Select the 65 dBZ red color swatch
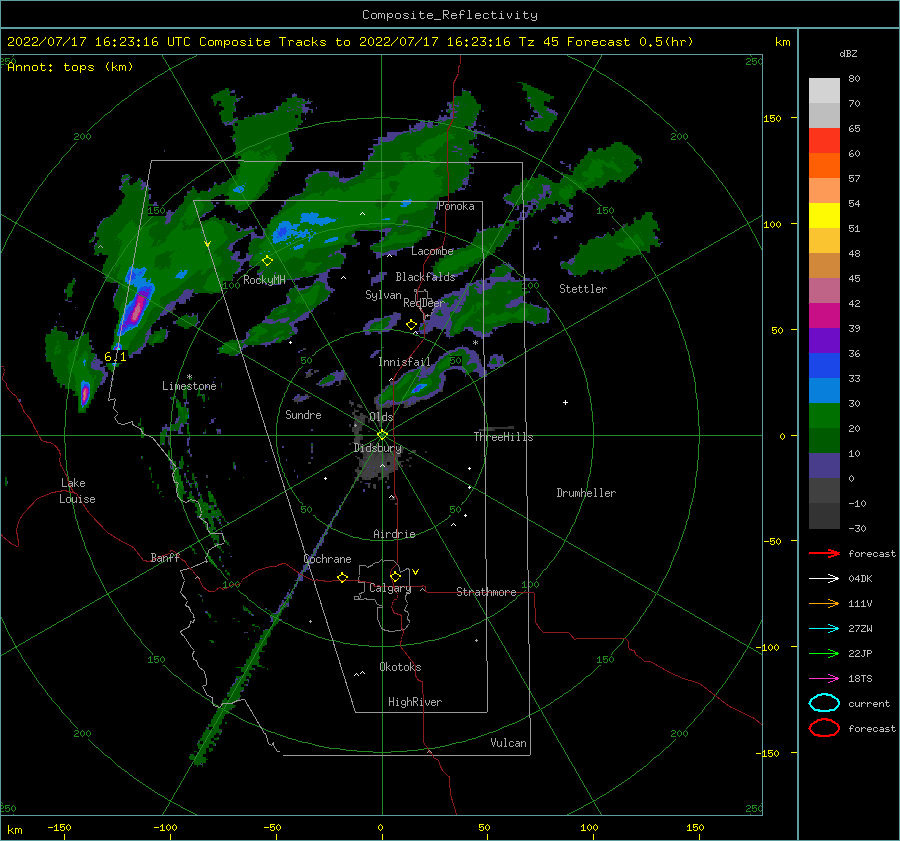 [824, 141]
